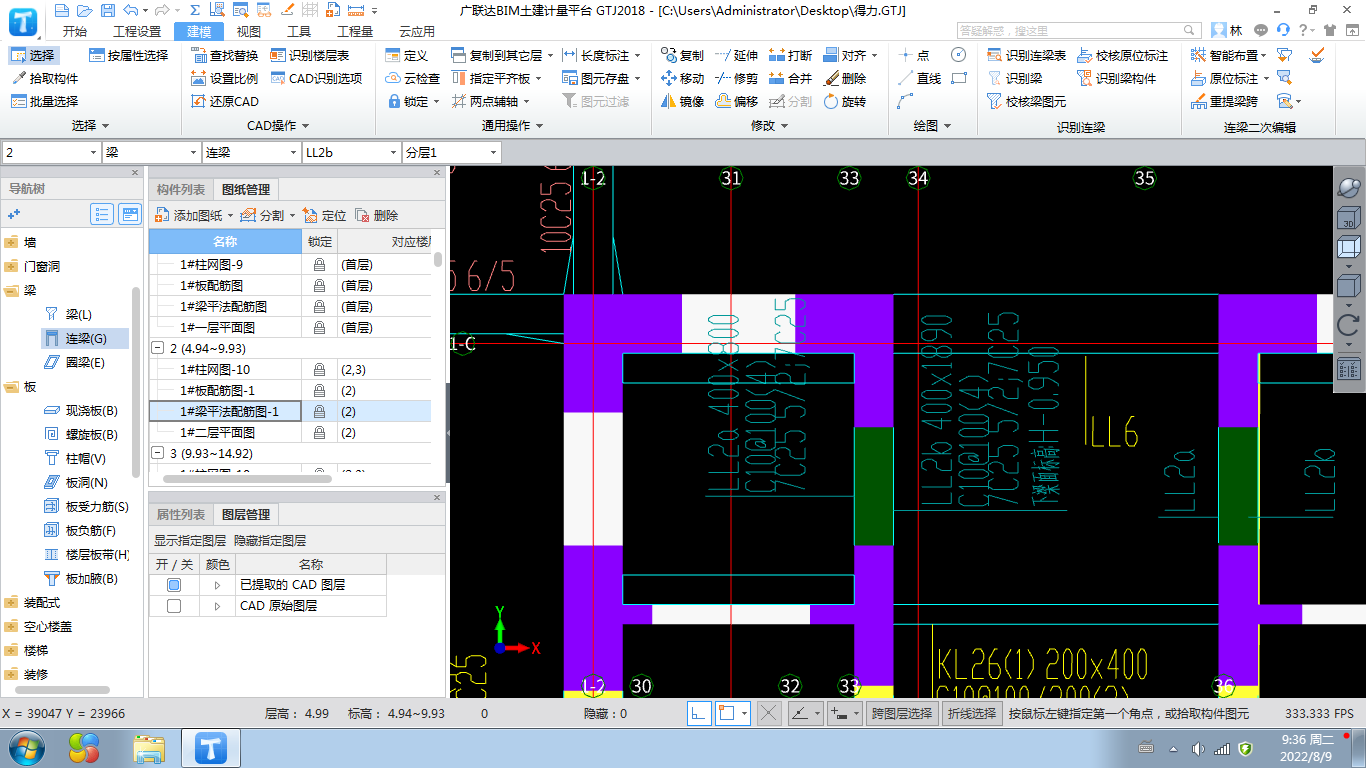Viewport: 1366px width, 768px height.
Task: Select 圈梁(E) in navigation tree
Action: [75, 362]
